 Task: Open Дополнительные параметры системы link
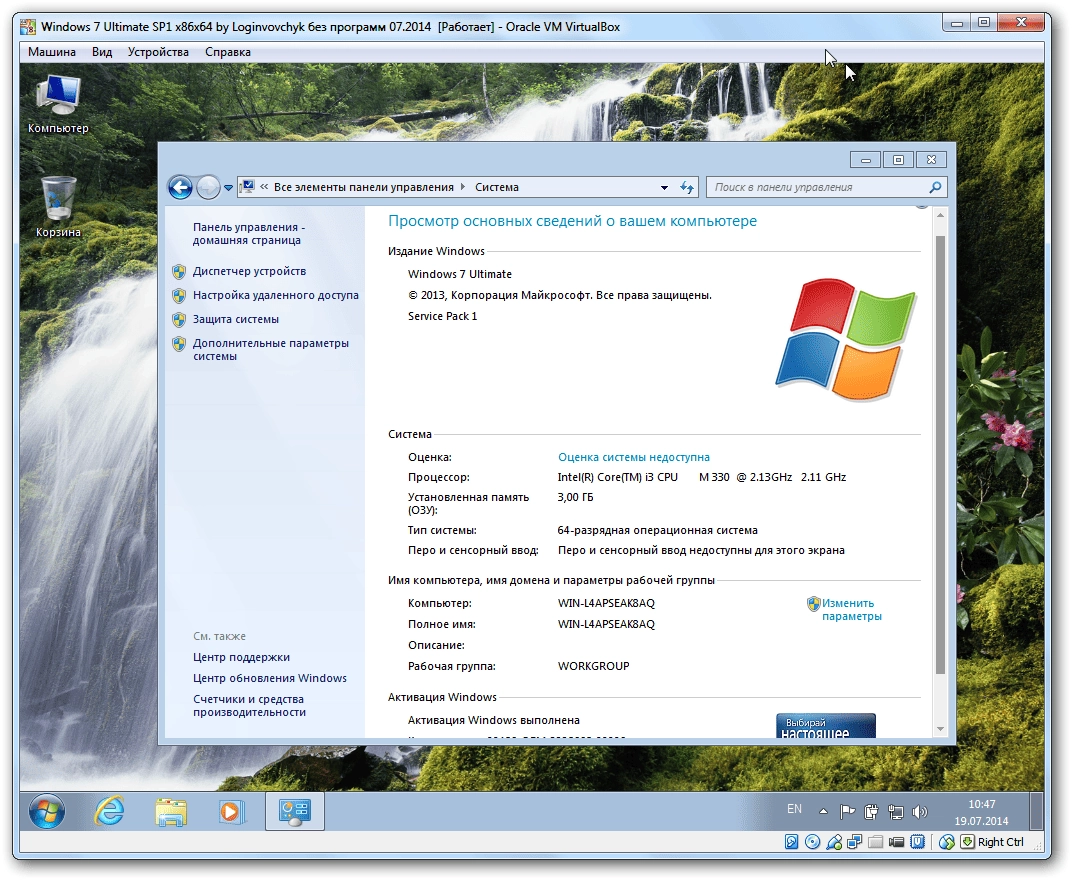271,349
